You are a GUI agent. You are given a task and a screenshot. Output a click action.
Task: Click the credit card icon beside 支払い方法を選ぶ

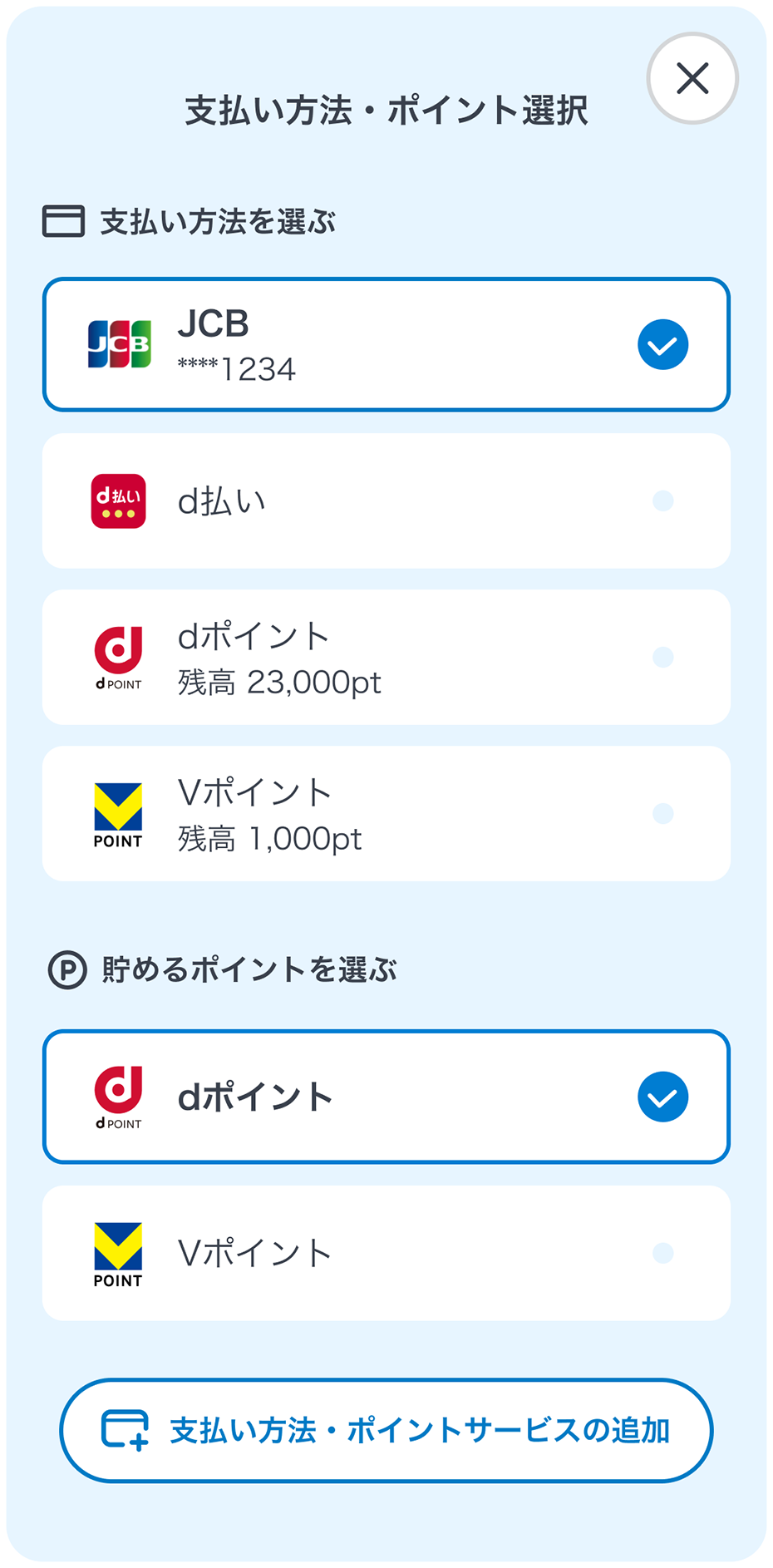point(63,222)
